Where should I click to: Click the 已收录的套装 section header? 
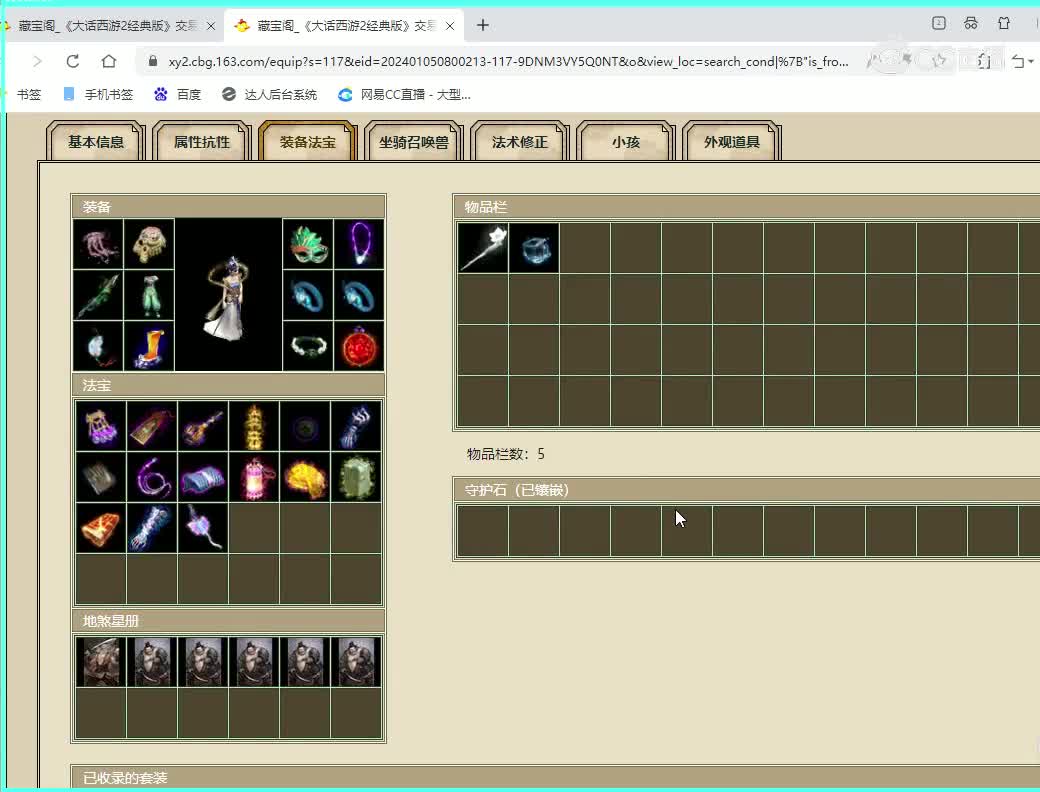coord(556,777)
